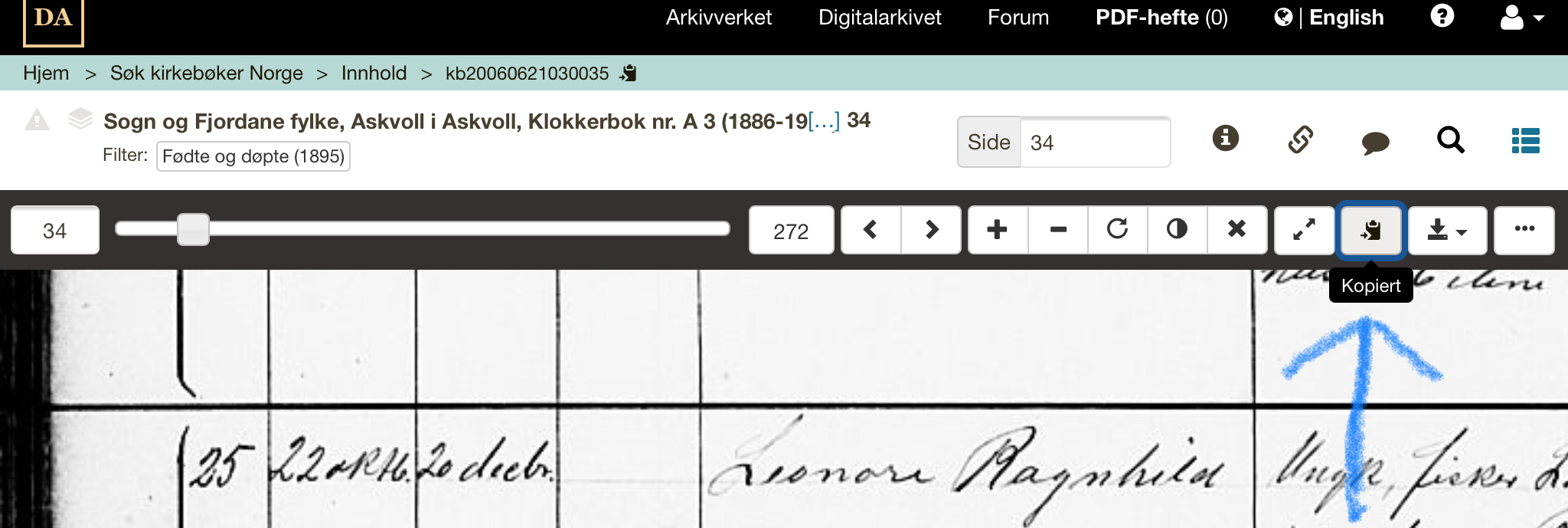The height and width of the screenshot is (528, 1568).
Task: Open the download dropdown menu
Action: click(x=1447, y=230)
